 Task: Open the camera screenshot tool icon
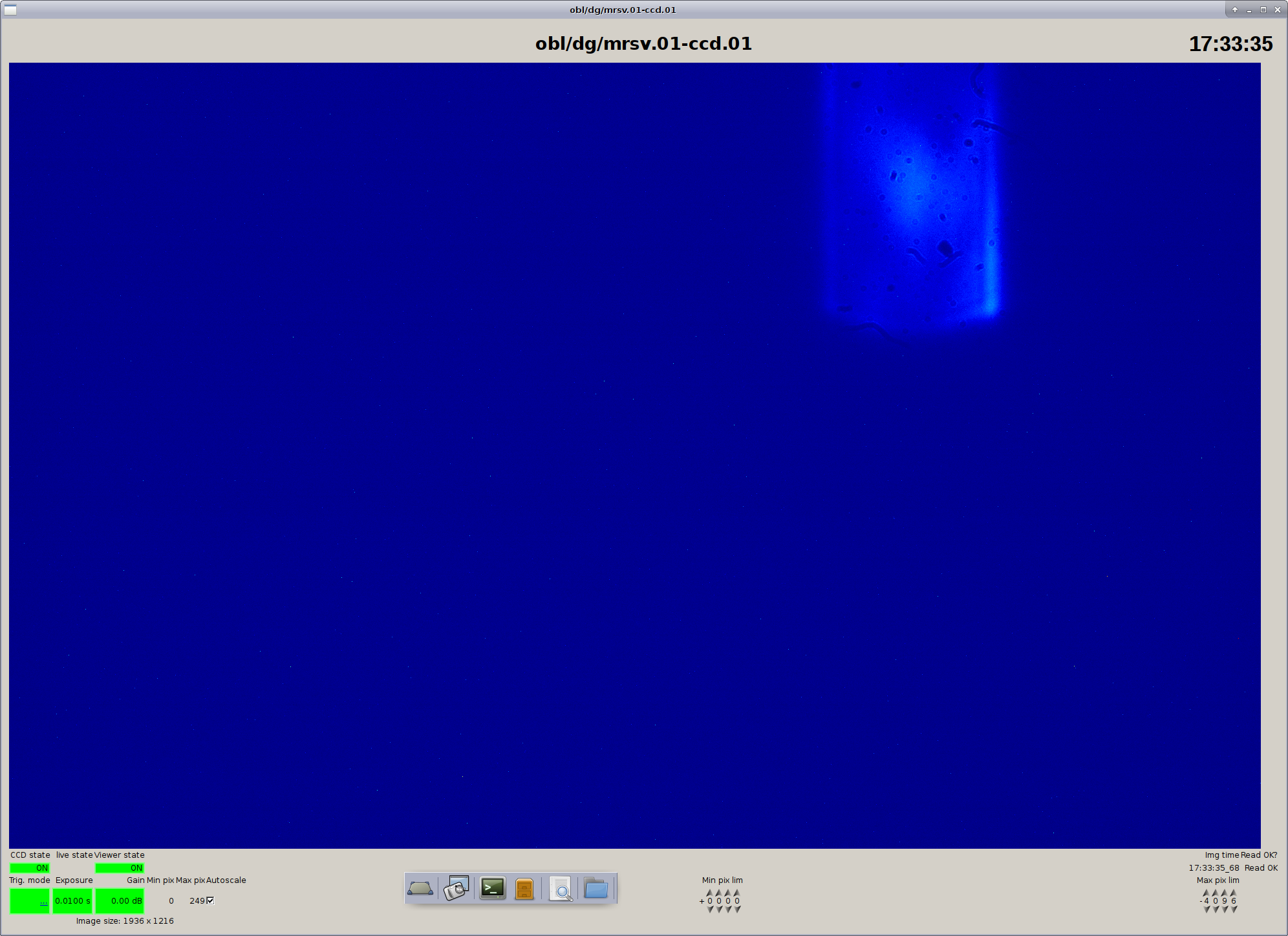click(x=456, y=889)
